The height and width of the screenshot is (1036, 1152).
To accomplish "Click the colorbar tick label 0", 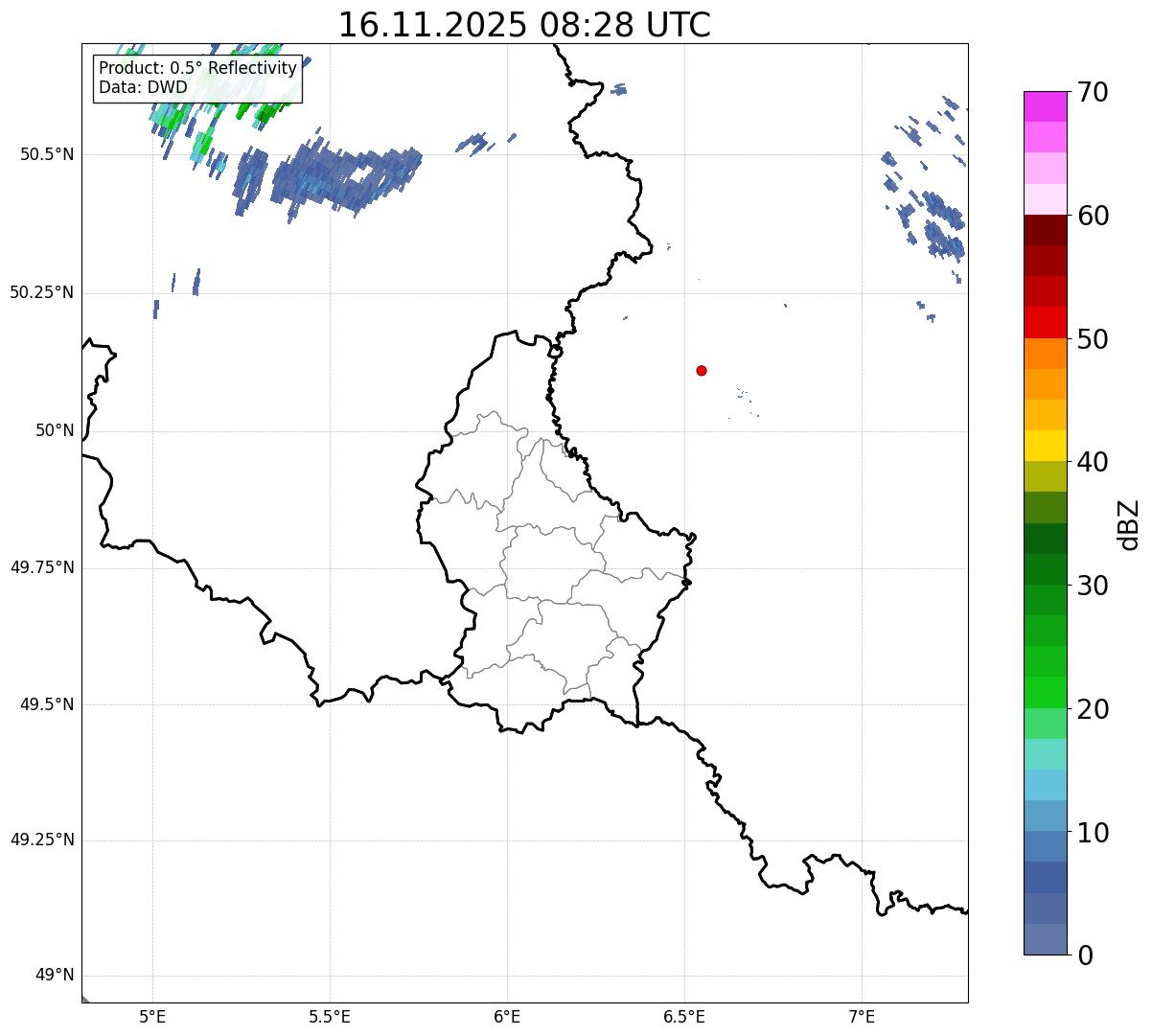I will [1085, 955].
